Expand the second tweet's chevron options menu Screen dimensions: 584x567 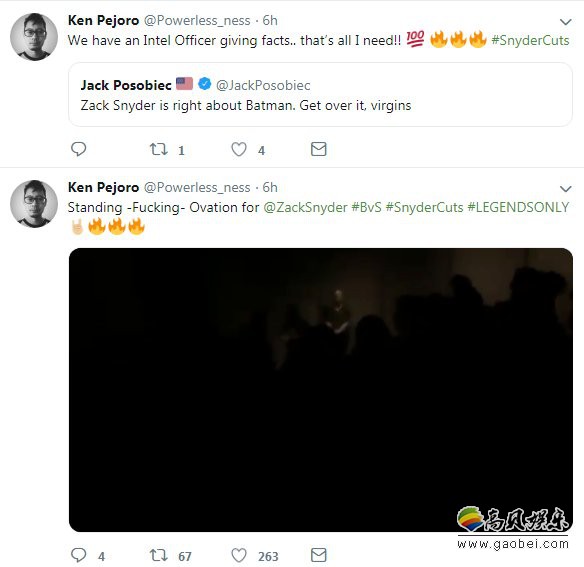(565, 189)
